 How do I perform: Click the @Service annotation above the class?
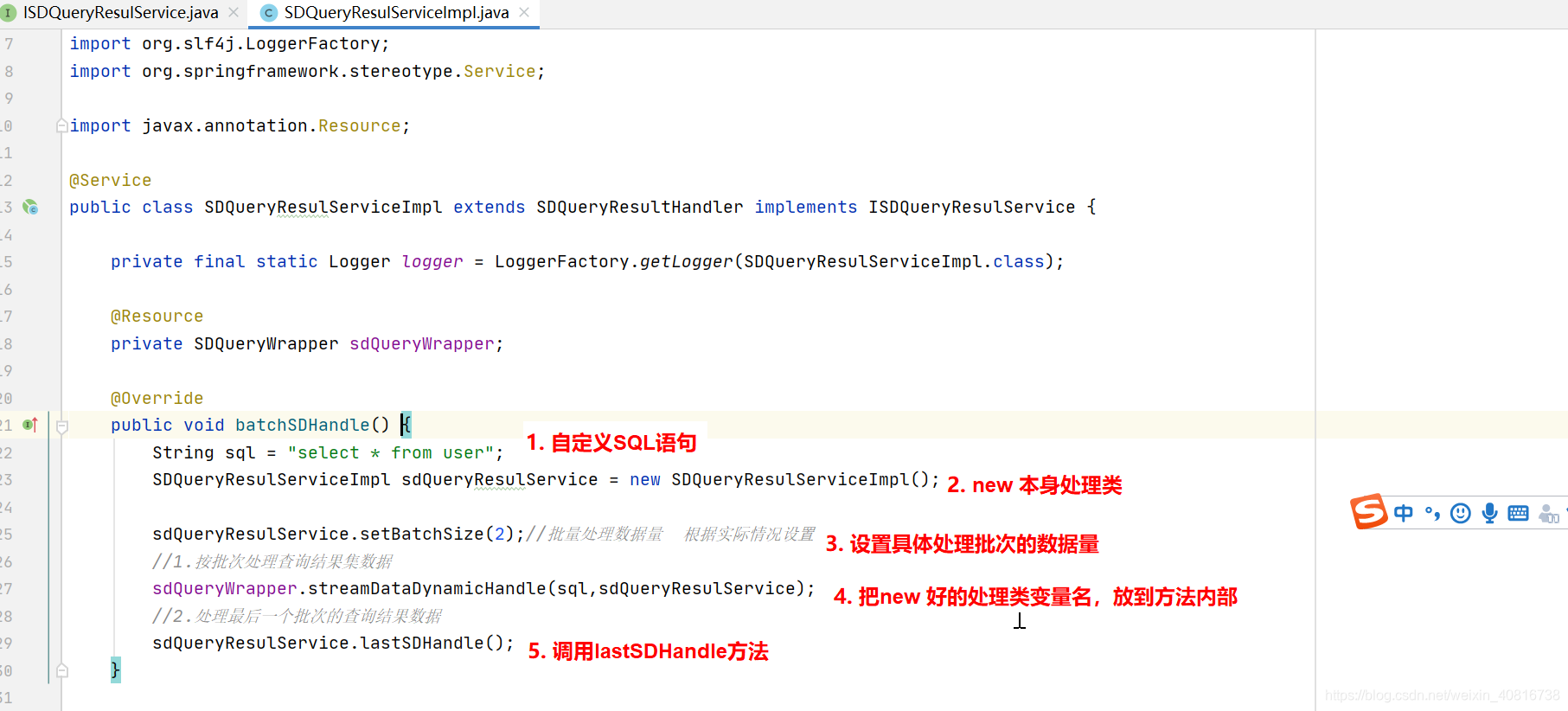(110, 180)
